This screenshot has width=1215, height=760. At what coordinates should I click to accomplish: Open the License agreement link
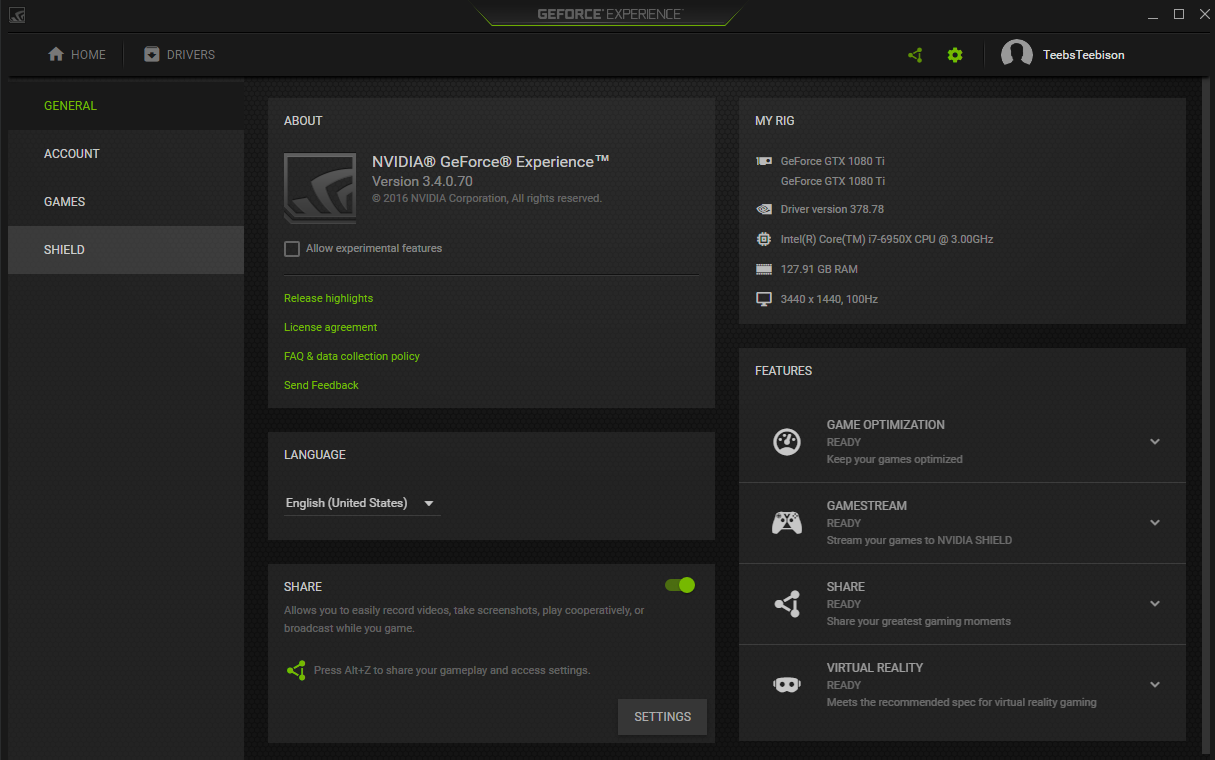[330, 327]
